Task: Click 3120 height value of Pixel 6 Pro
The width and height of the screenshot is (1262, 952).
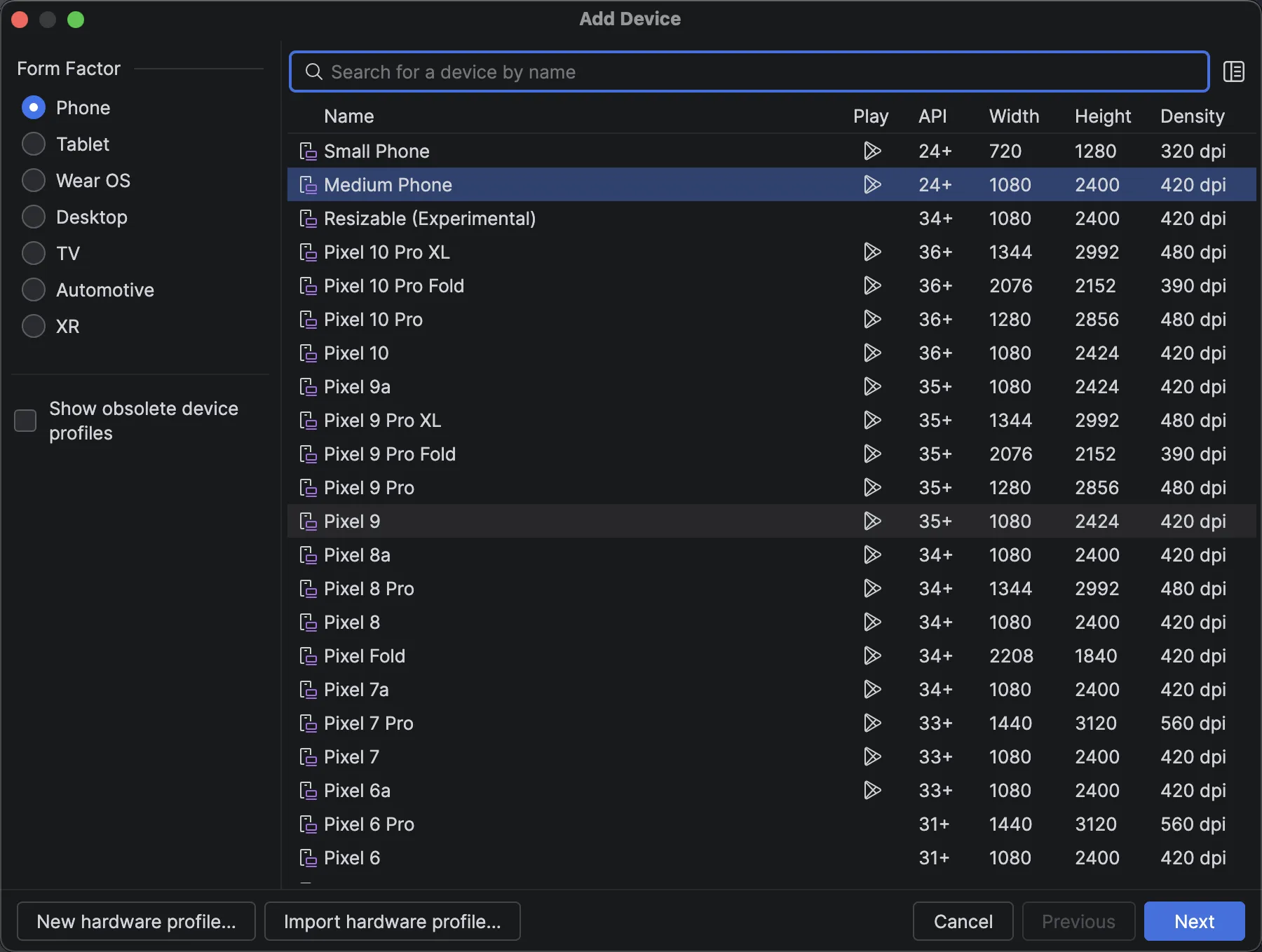Action: (1096, 824)
